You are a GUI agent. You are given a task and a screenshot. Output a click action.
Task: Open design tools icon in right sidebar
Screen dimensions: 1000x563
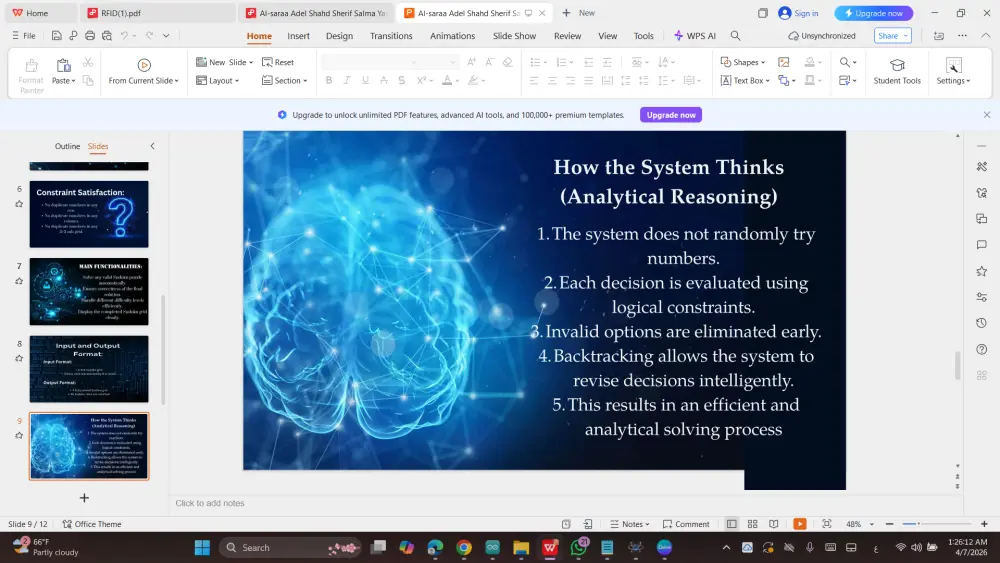(982, 166)
